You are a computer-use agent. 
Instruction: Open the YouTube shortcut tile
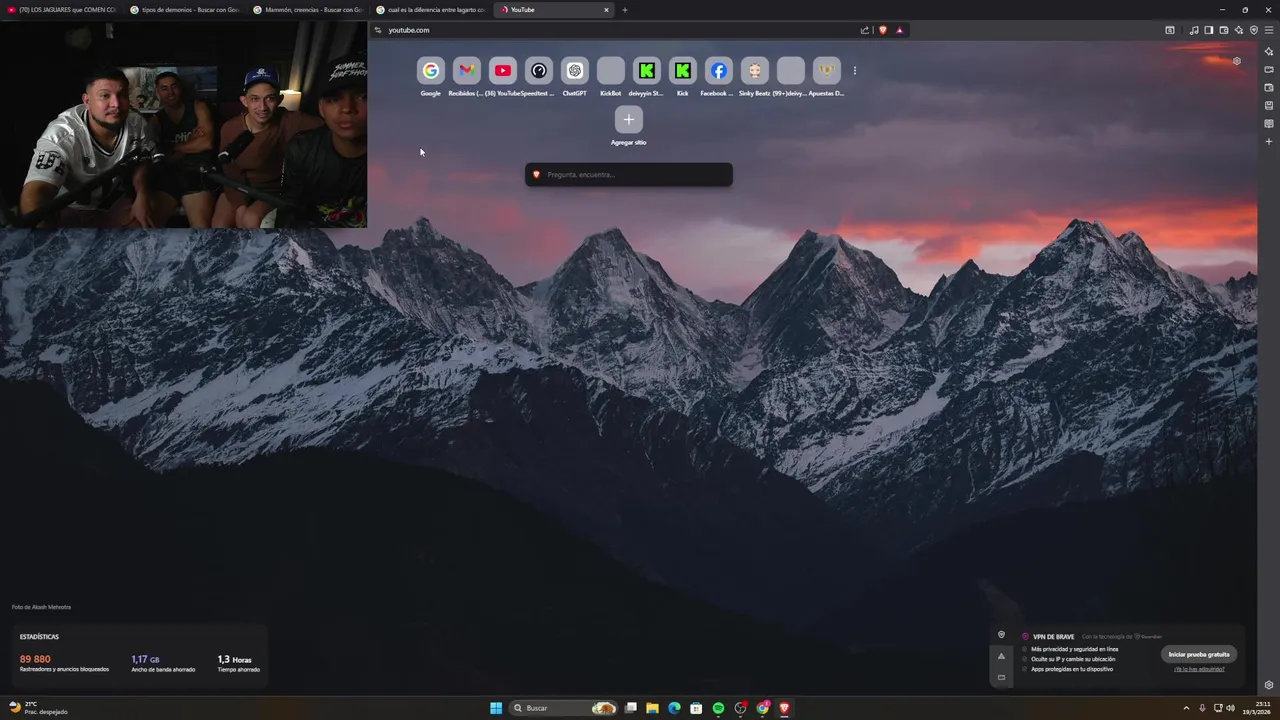[502, 71]
